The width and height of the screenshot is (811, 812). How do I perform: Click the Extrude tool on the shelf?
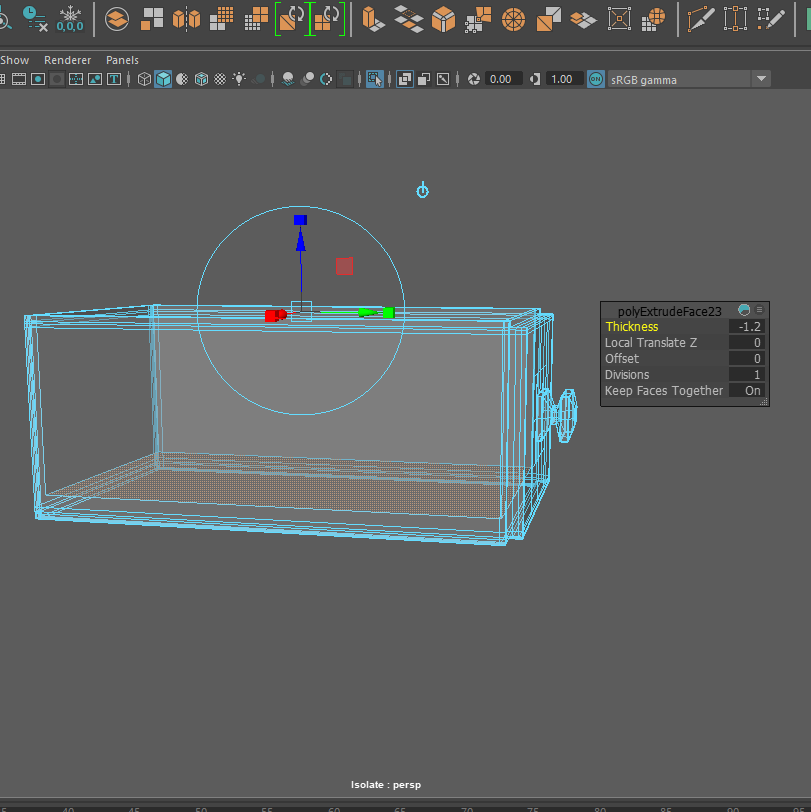tap(372, 18)
